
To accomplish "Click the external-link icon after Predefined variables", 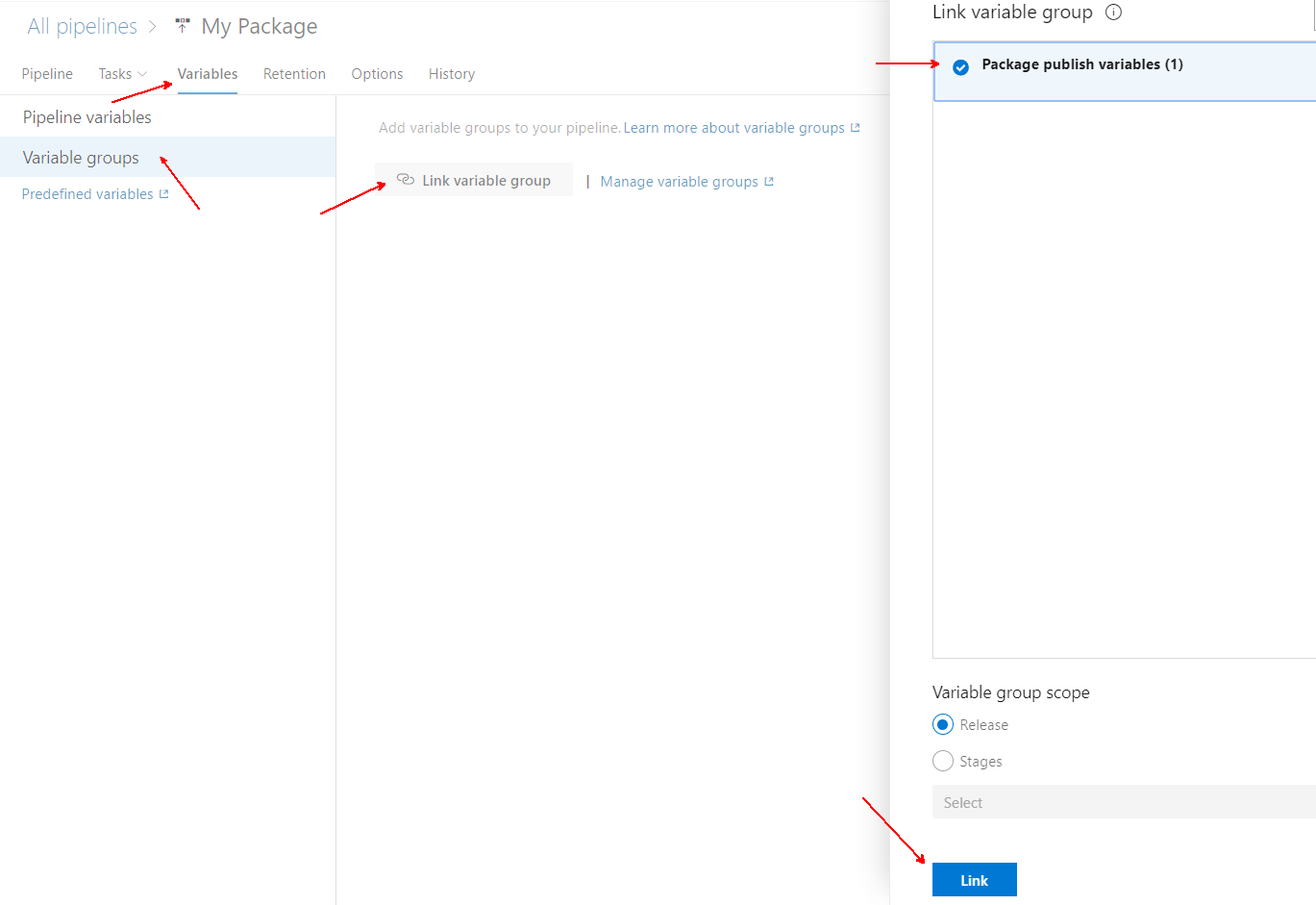I will point(164,192).
